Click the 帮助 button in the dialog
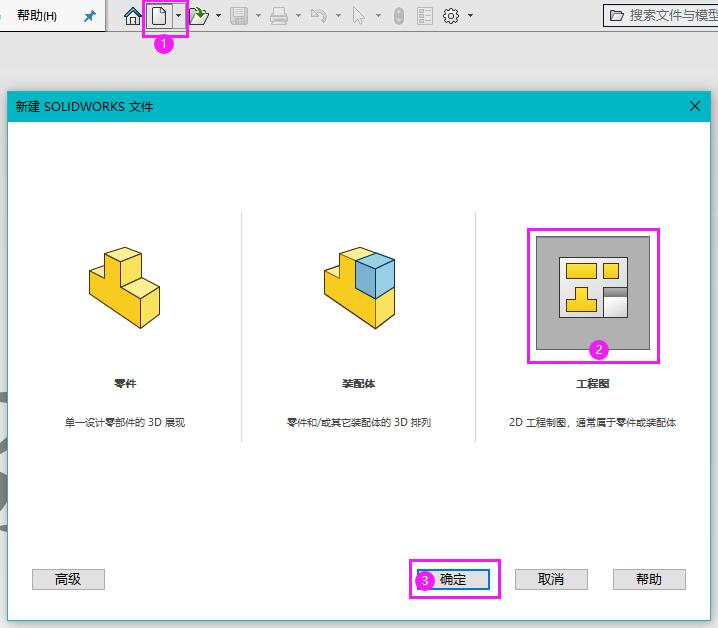Screen dimensions: 718x628 click(649, 579)
